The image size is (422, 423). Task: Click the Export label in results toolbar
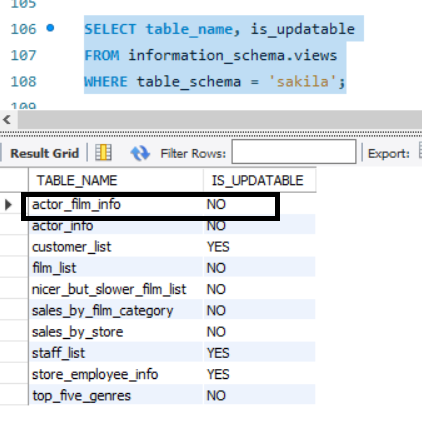coord(389,154)
